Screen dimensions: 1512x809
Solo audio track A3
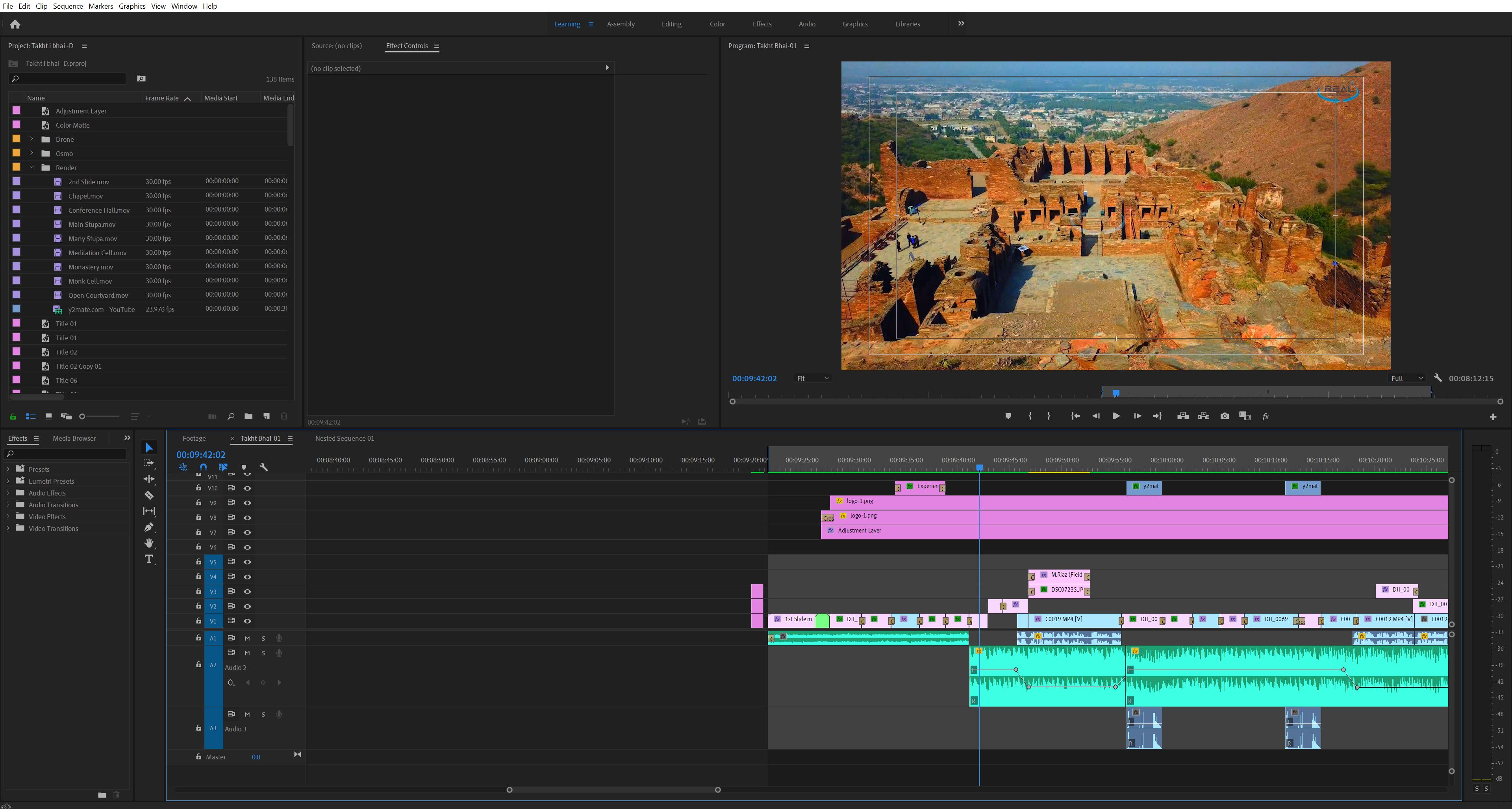click(263, 714)
